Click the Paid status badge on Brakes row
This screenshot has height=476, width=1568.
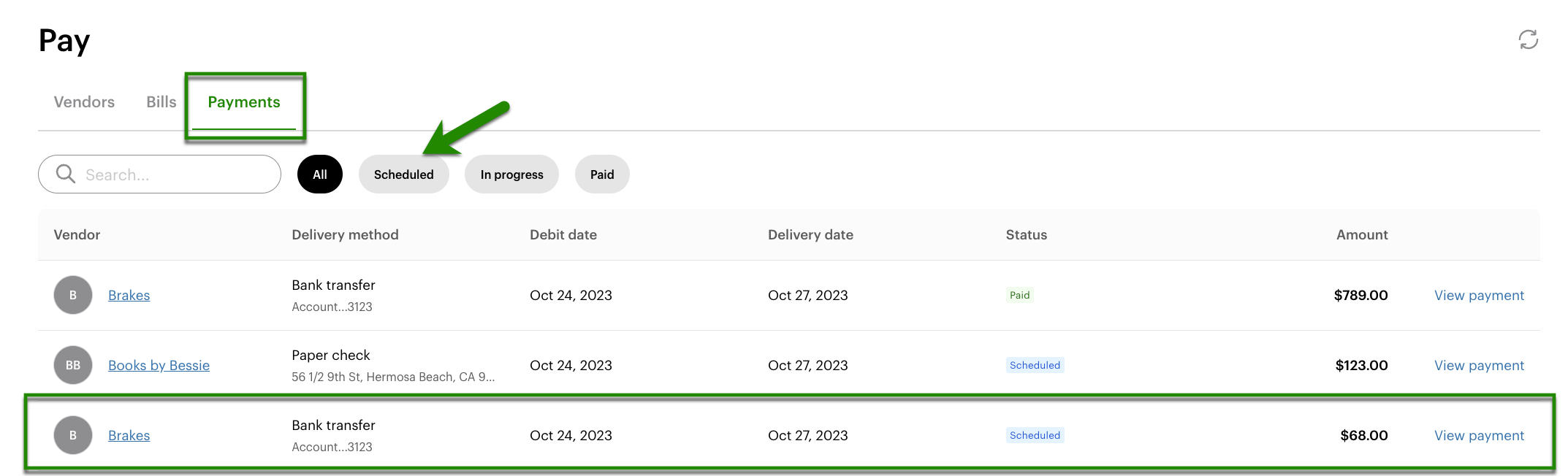(1020, 295)
